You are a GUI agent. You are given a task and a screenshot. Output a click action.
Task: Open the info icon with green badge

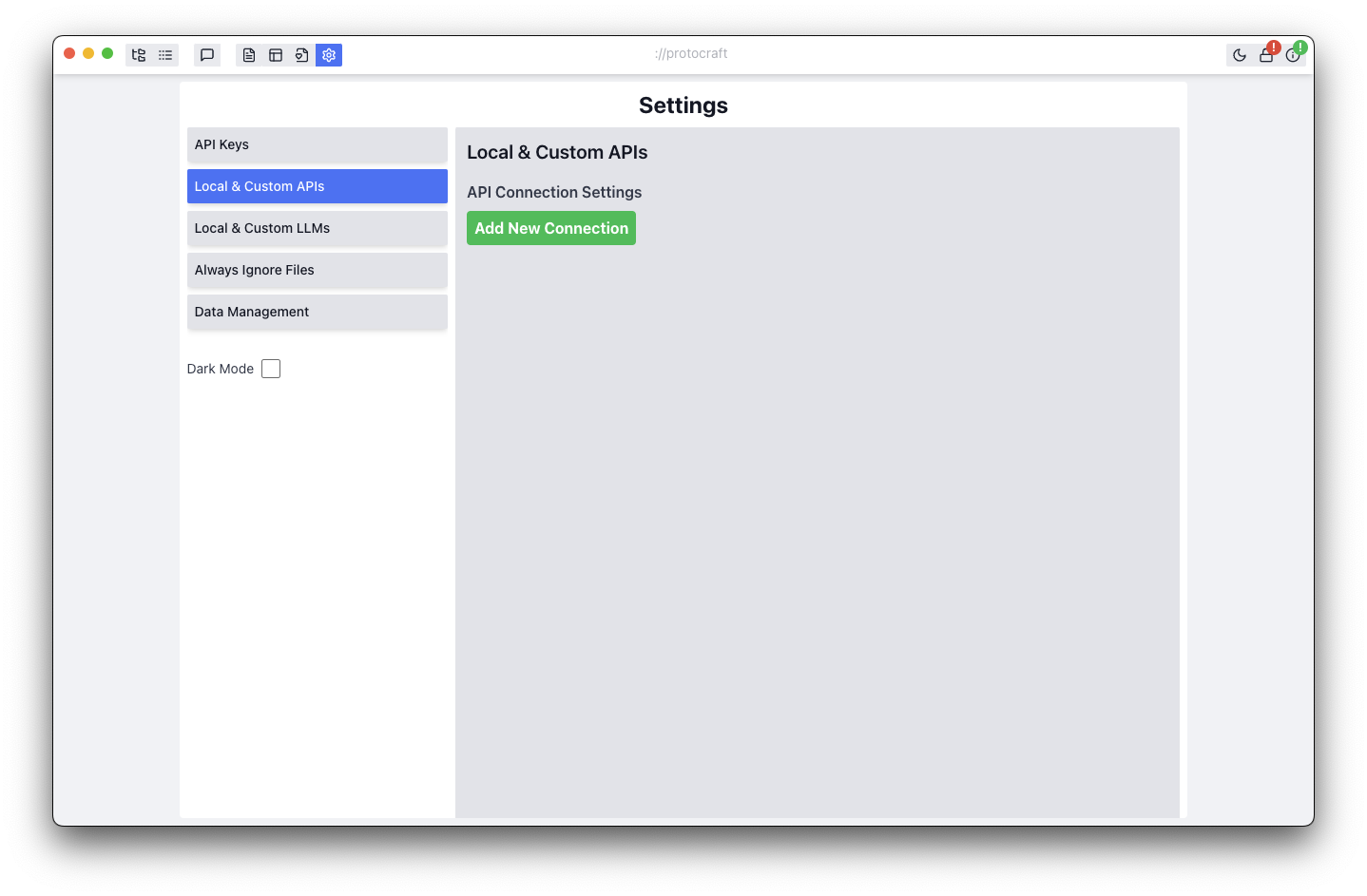click(x=1293, y=55)
